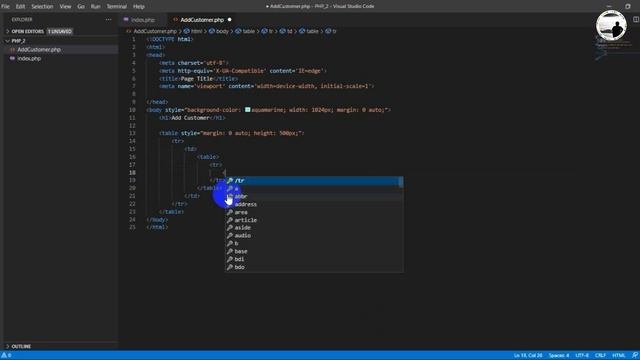The height and width of the screenshot is (360, 640).
Task: Pick the base tag suggestion
Action: click(x=314, y=251)
